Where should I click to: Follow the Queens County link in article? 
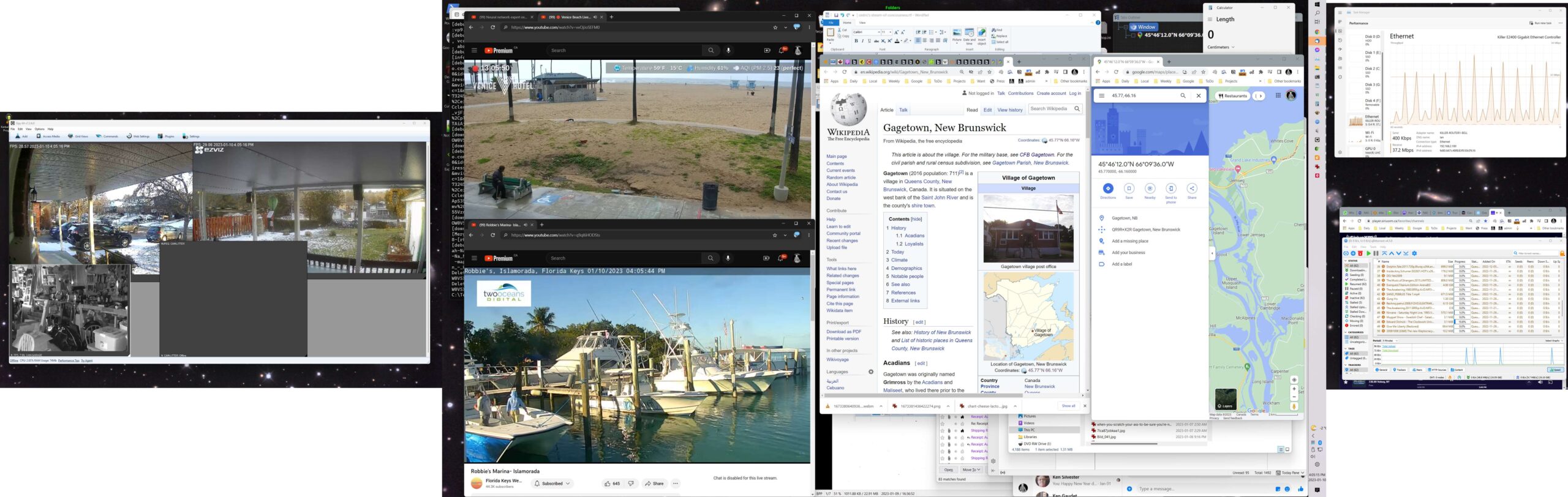point(921,182)
